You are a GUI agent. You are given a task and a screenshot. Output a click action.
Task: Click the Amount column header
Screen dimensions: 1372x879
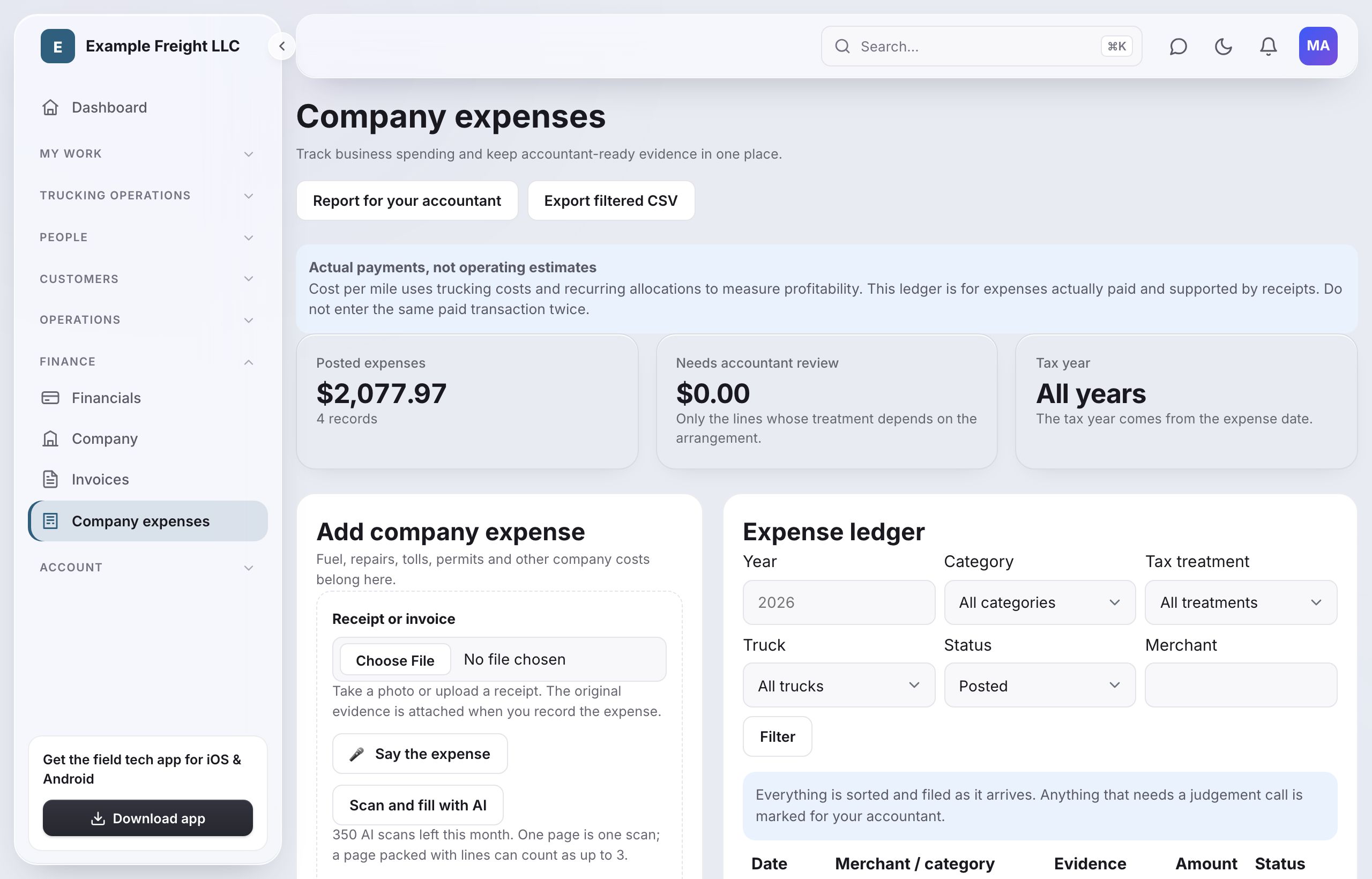point(1206,863)
